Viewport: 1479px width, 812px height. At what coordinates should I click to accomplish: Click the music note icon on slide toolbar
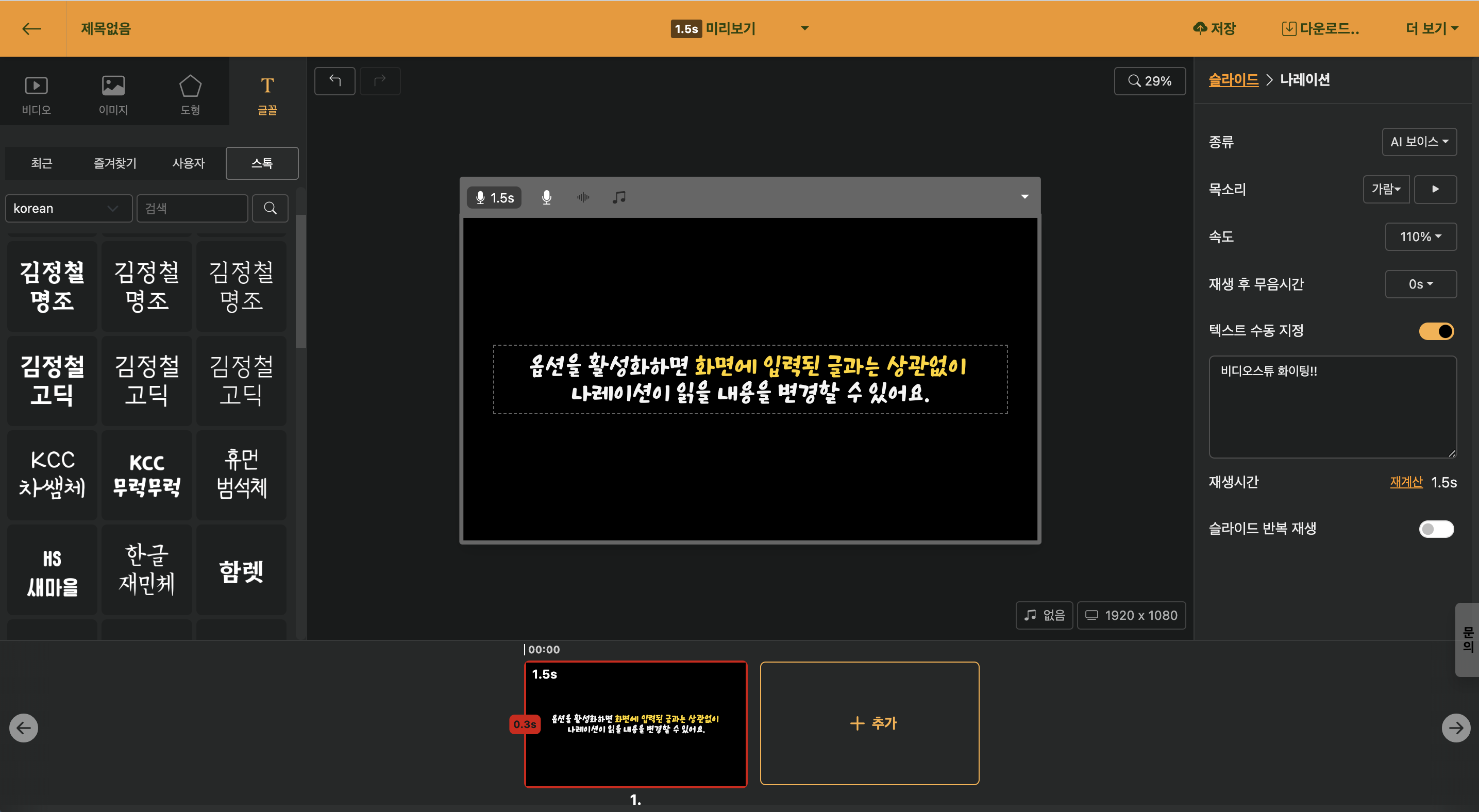click(x=619, y=197)
